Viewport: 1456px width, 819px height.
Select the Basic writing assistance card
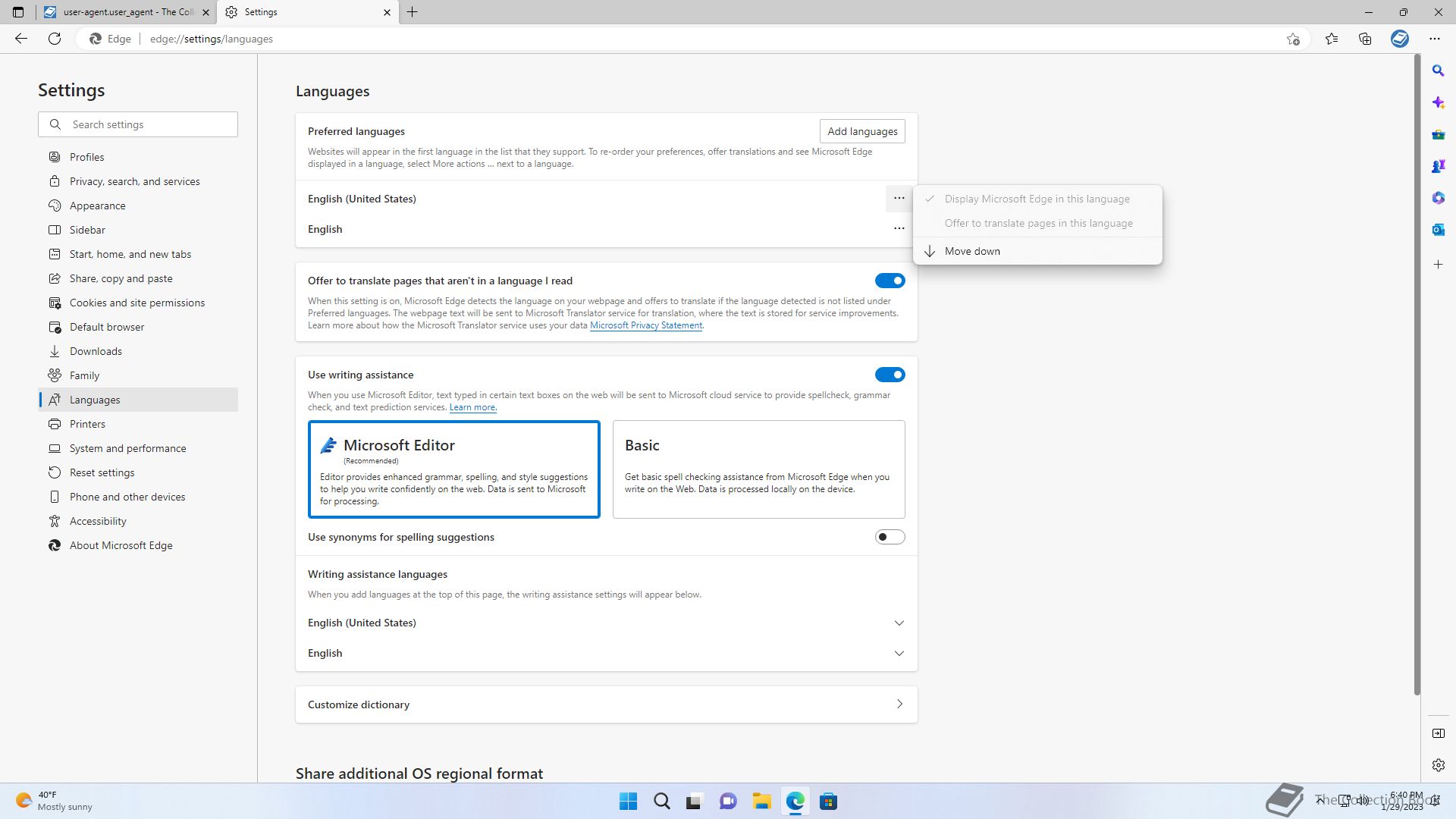[758, 469]
